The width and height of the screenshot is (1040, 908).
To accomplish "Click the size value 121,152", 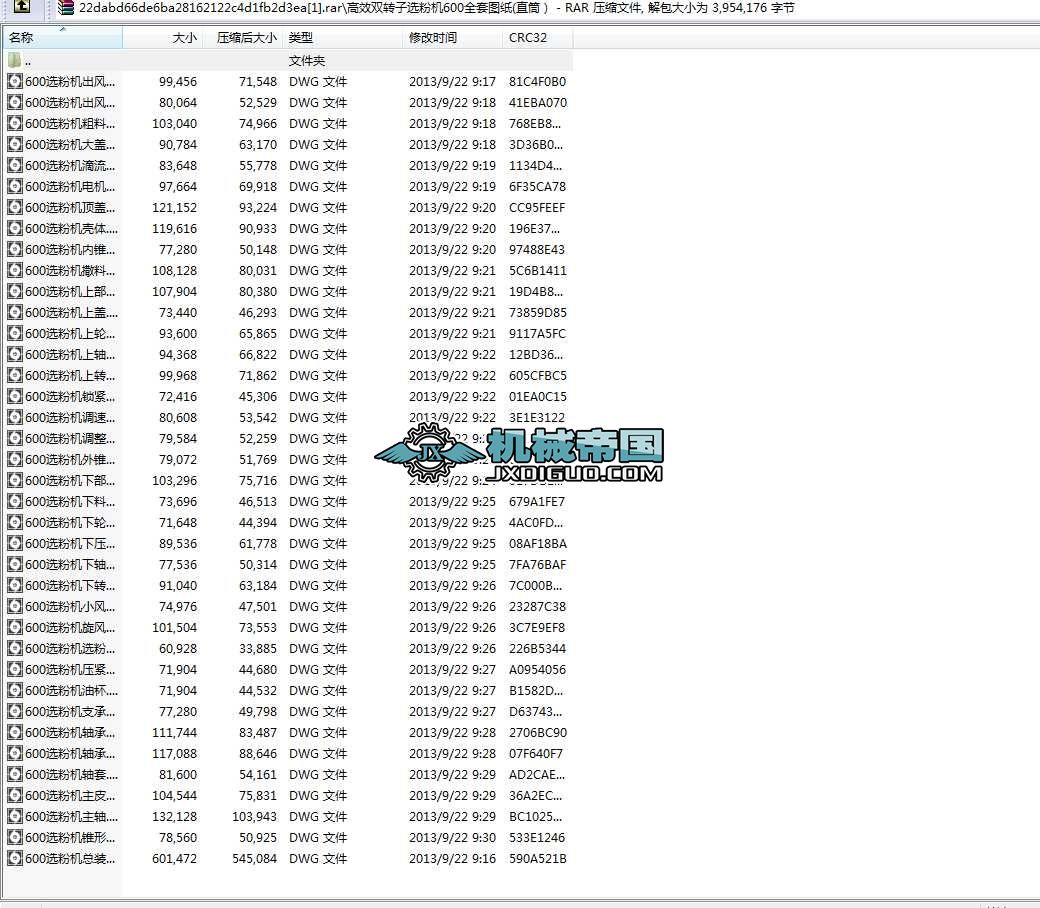I will (x=174, y=208).
